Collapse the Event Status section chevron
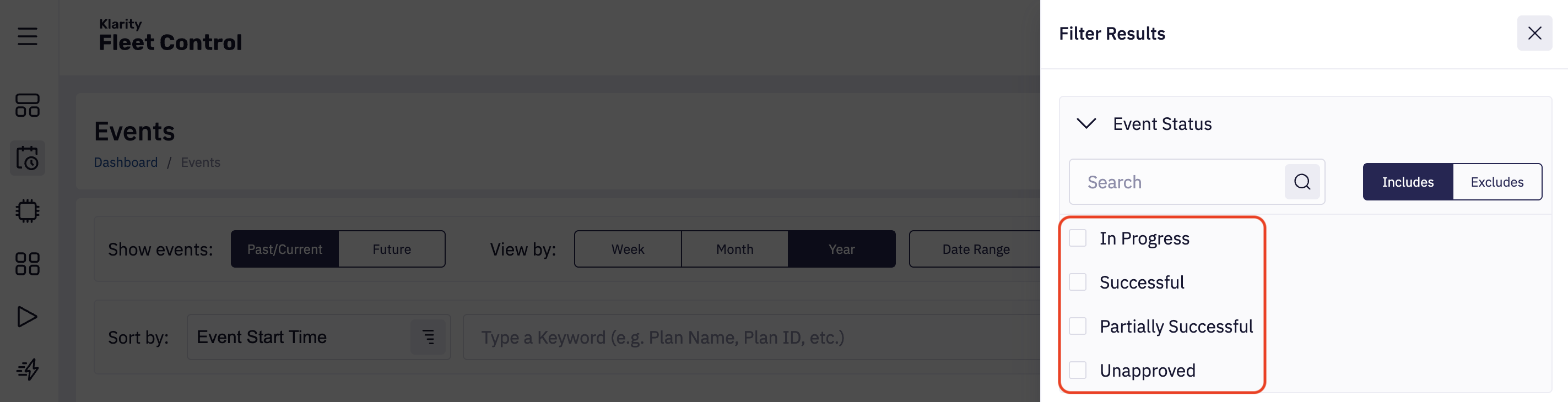1568x402 pixels. [1086, 124]
